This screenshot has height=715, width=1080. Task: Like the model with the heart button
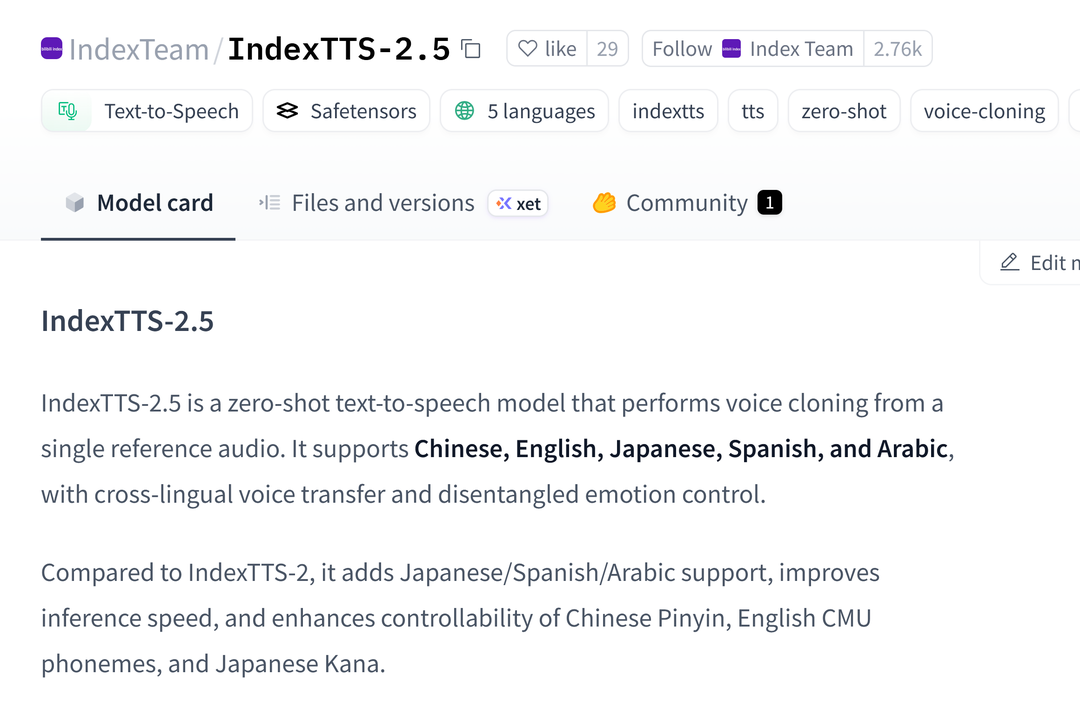pyautogui.click(x=547, y=49)
